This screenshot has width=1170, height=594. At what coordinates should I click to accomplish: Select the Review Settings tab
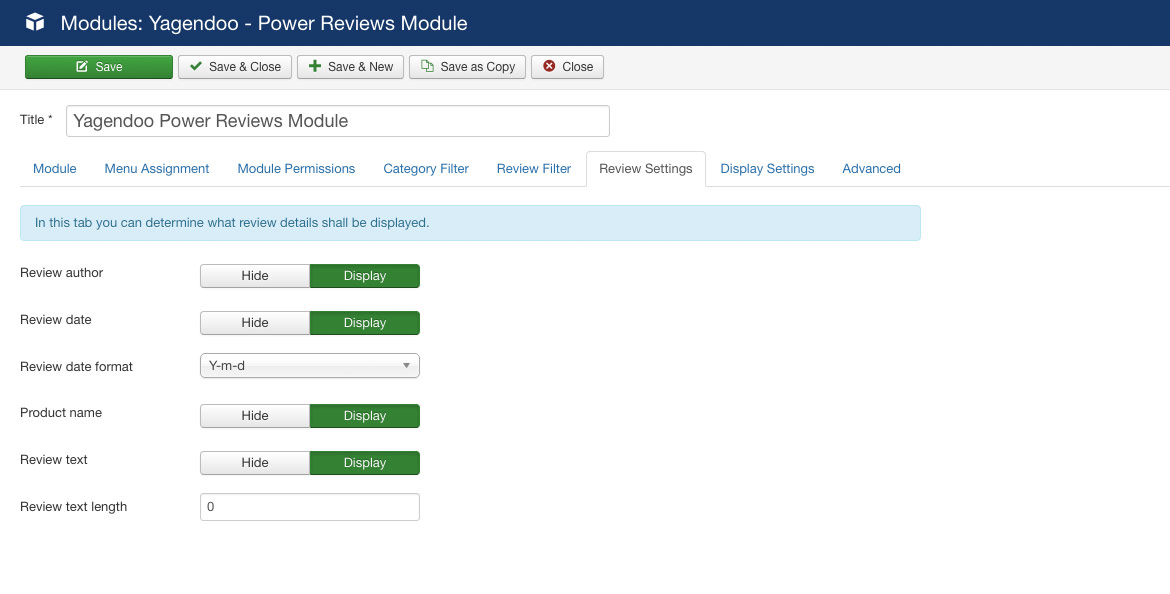point(646,169)
